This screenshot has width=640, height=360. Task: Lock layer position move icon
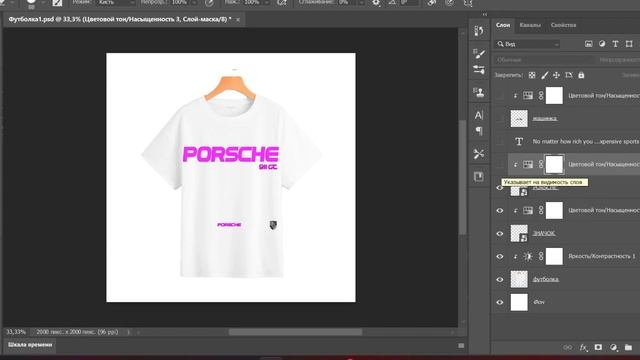coord(556,75)
